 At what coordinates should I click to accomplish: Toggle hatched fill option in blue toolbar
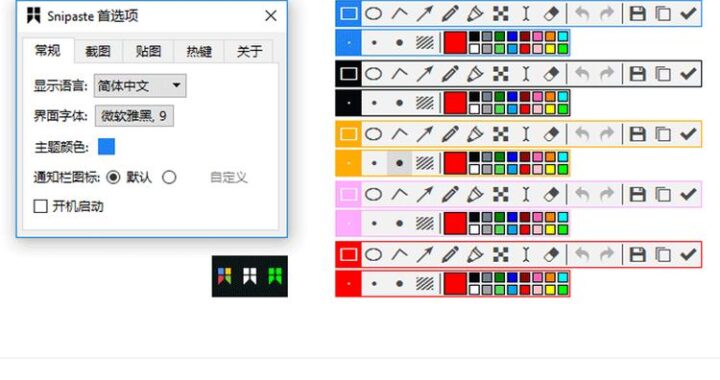click(425, 43)
